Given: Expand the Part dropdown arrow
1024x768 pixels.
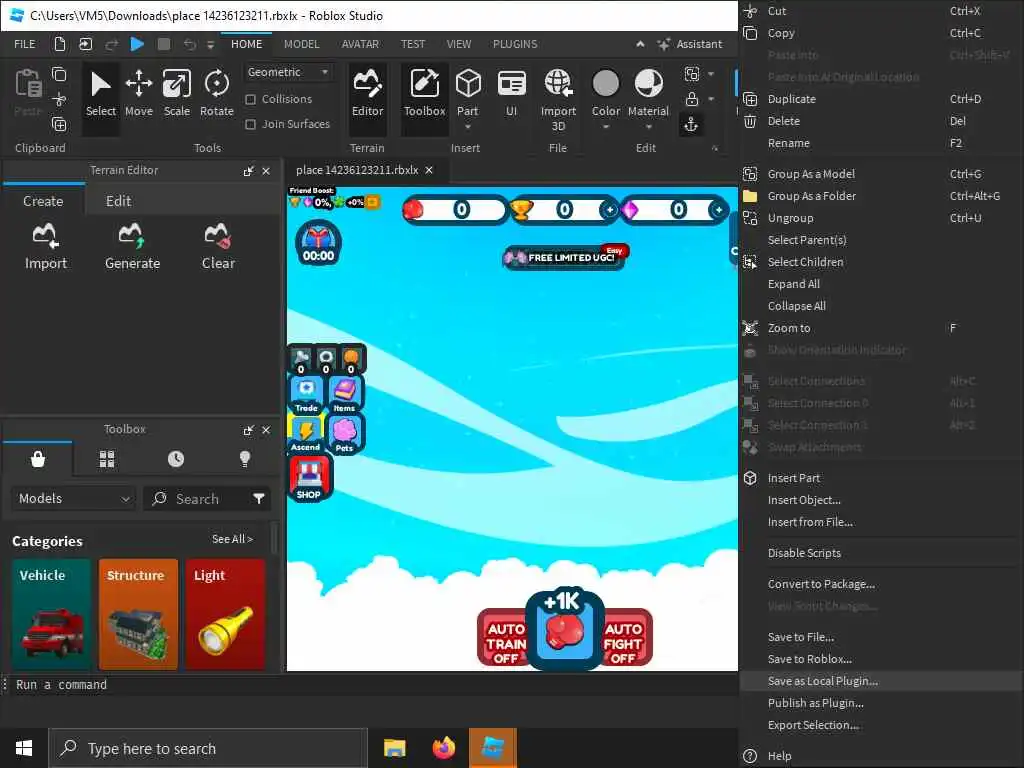Looking at the screenshot, I should point(468,127).
